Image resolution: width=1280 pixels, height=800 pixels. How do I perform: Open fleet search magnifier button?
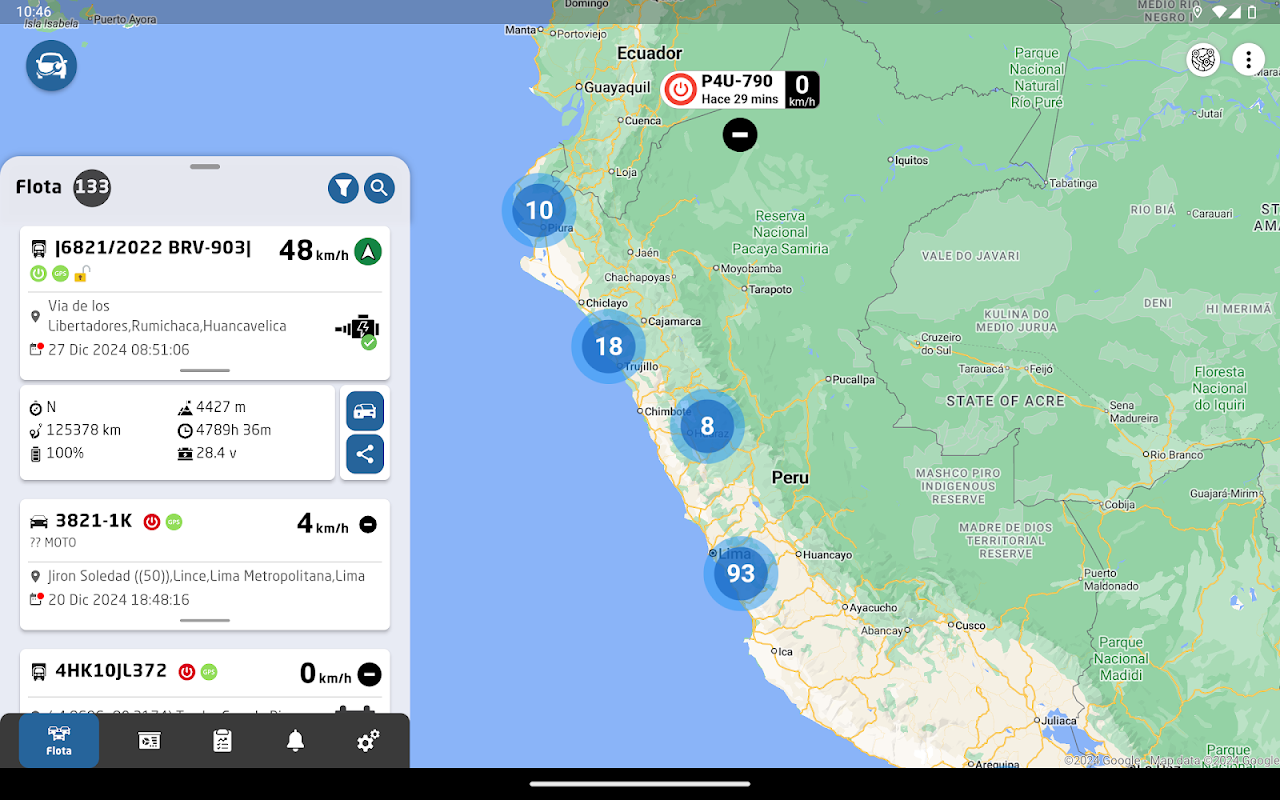[379, 188]
